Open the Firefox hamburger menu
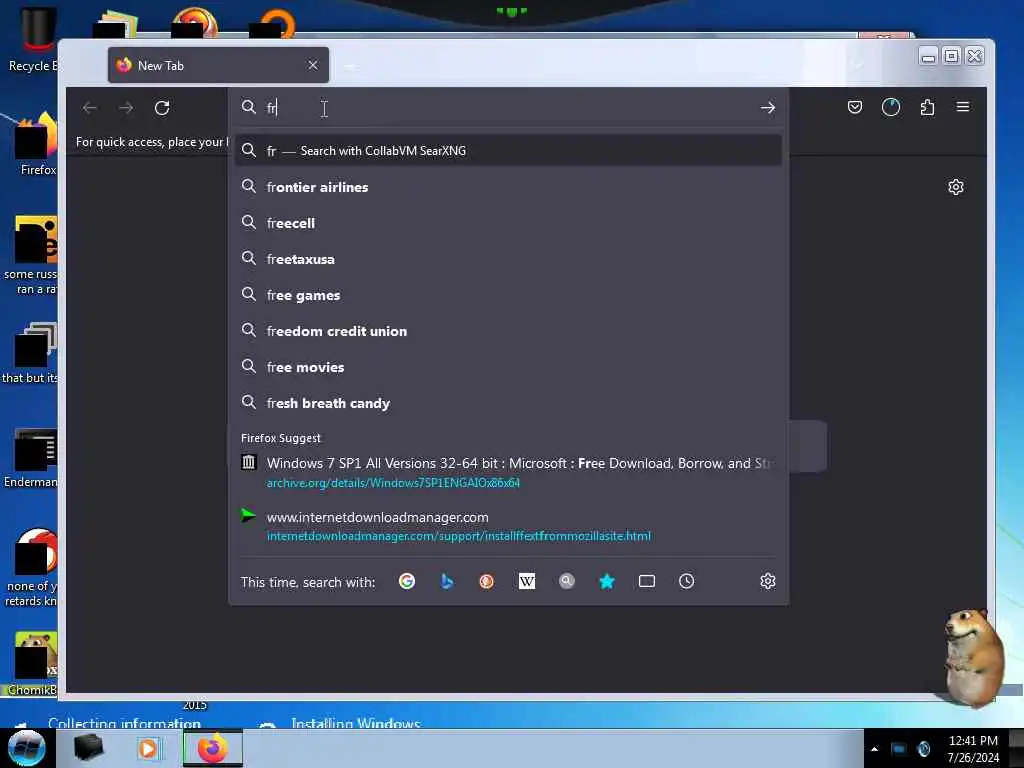Viewport: 1024px width, 768px height. (x=963, y=106)
